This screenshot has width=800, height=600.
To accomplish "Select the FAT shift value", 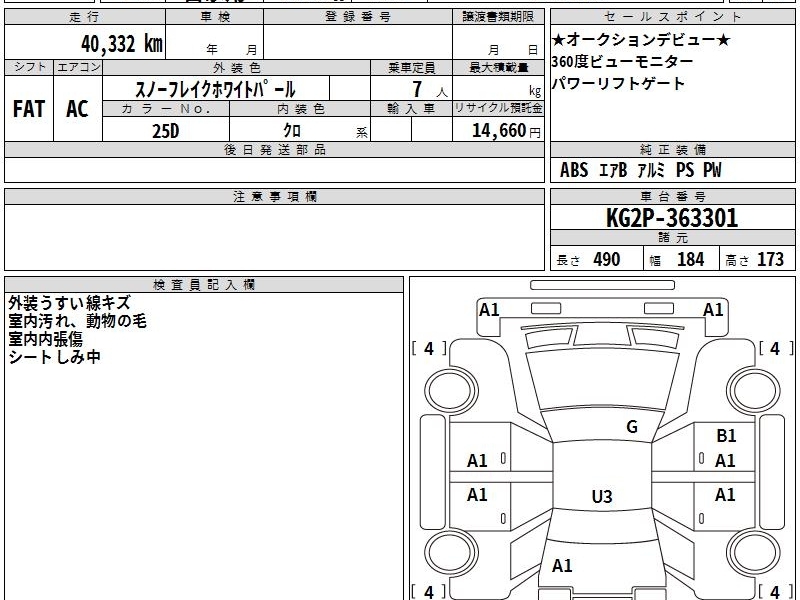I will click(x=29, y=109).
